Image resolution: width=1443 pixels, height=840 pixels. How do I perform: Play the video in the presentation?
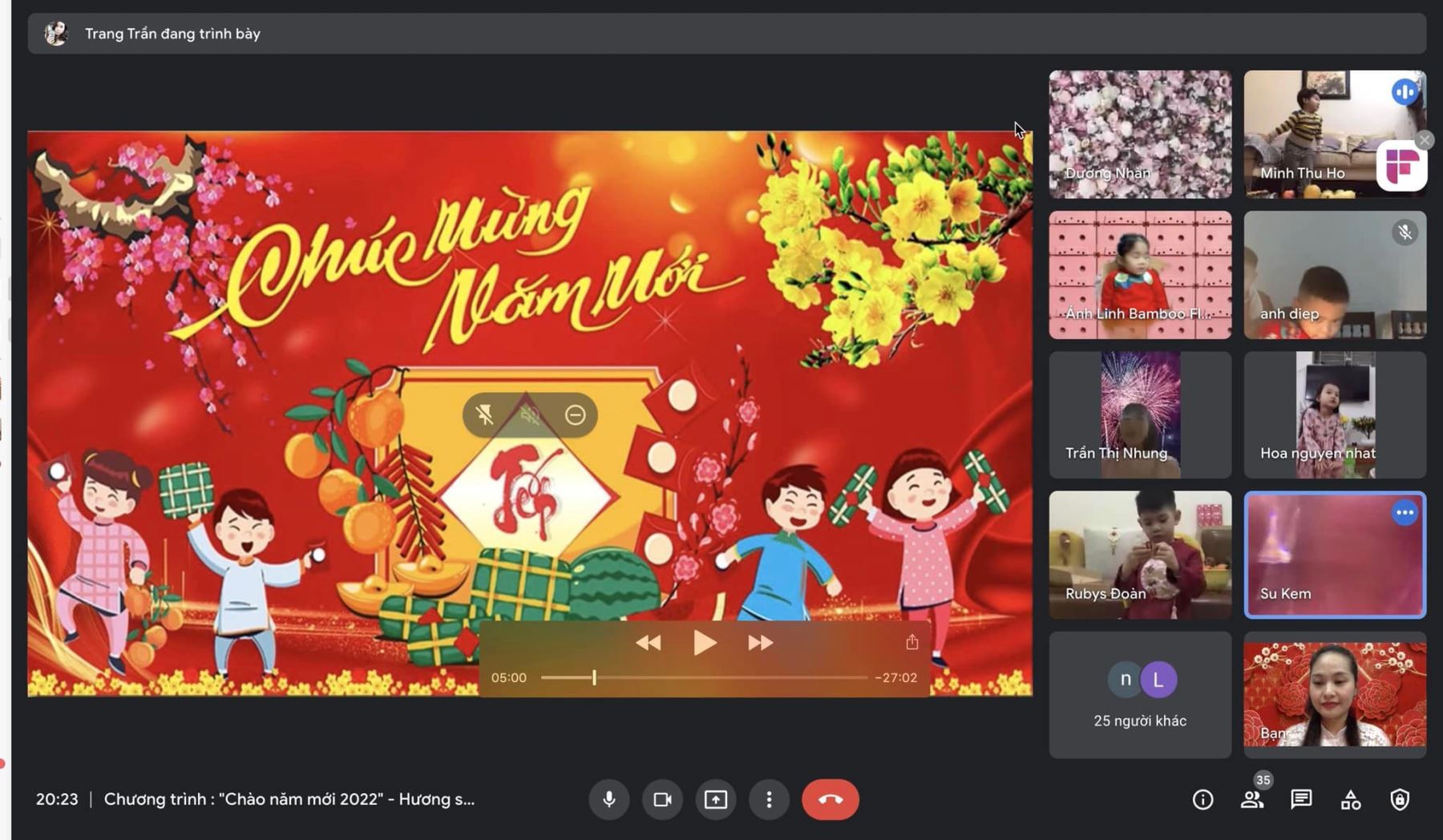704,643
